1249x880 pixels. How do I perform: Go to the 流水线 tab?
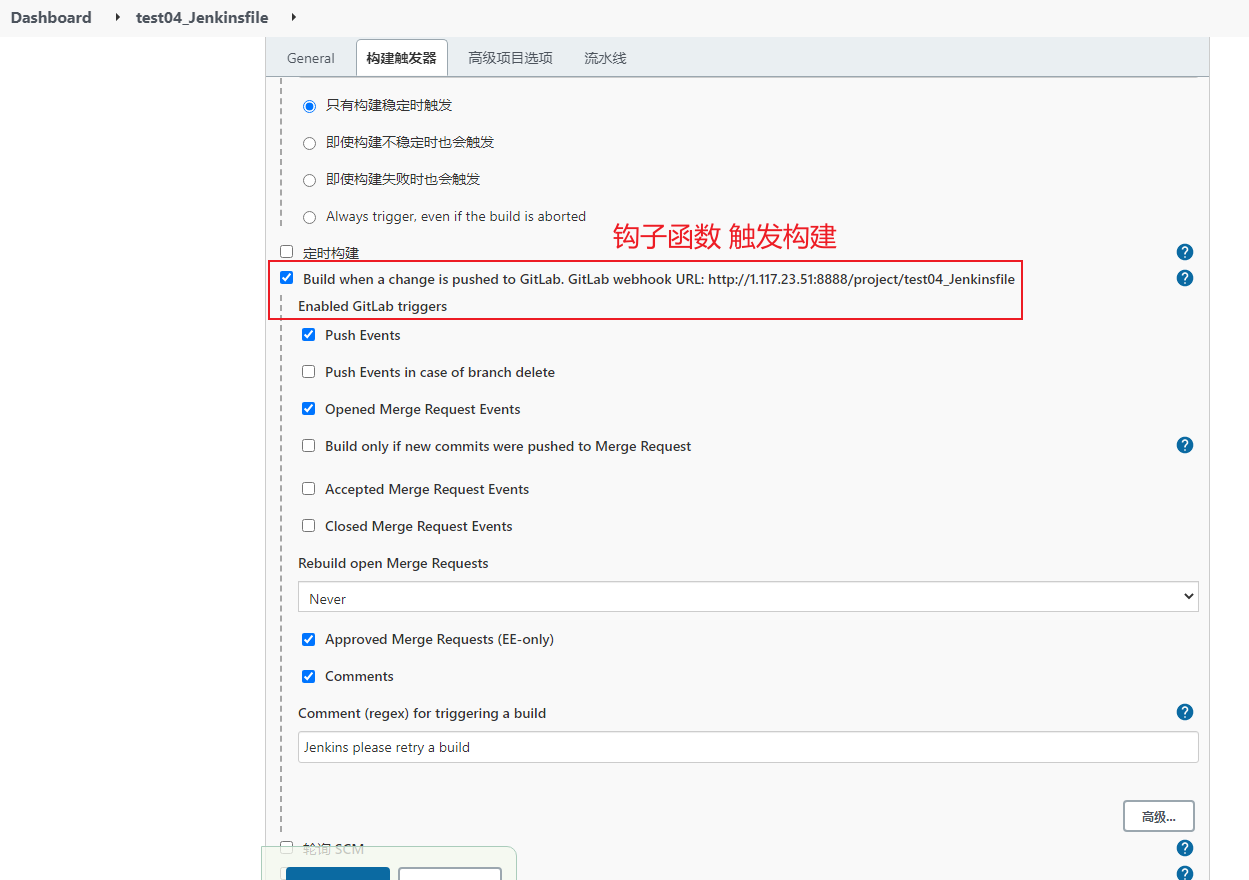tap(605, 58)
